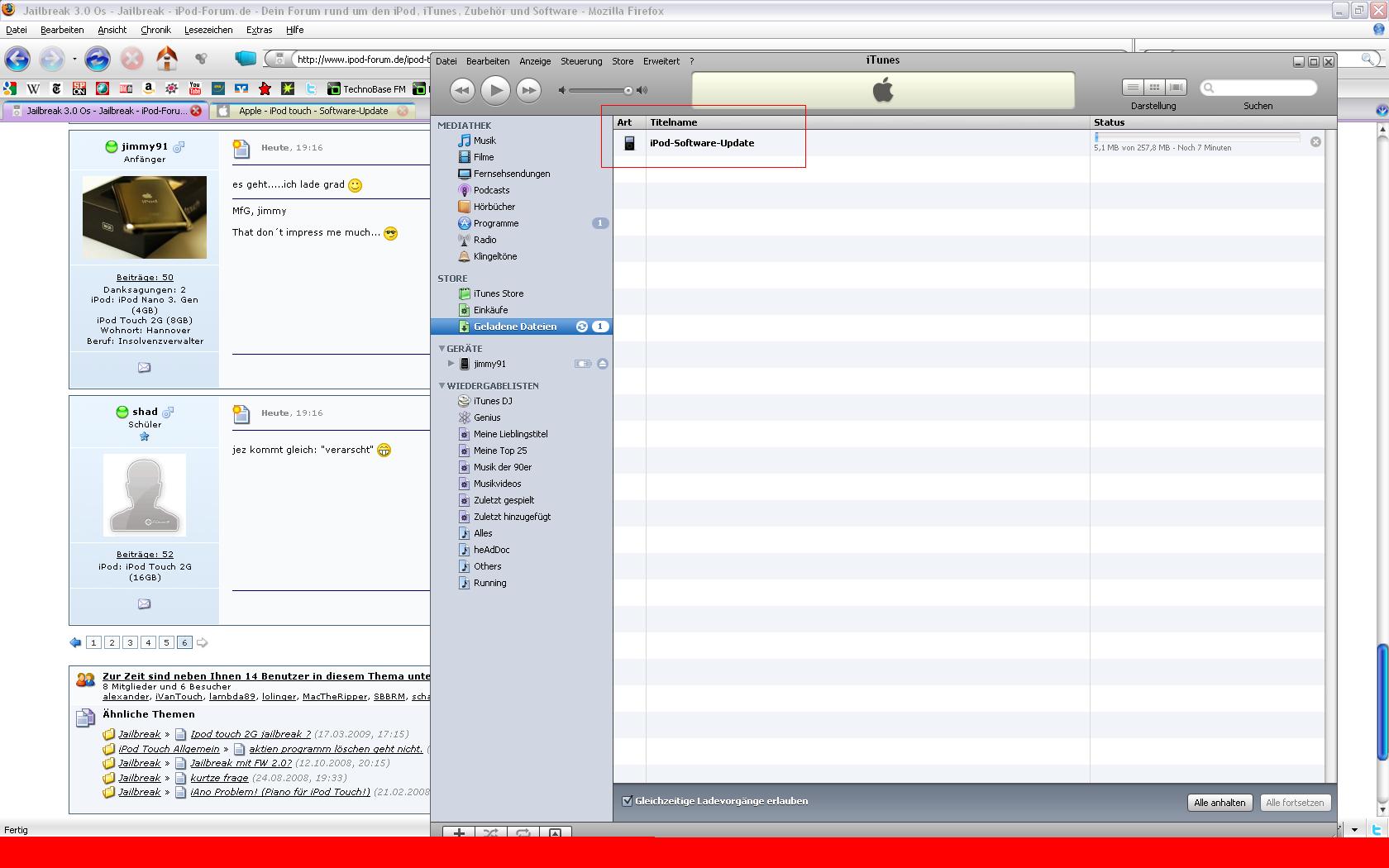This screenshot has width=1389, height=868.
Task: Go back in Firefox
Action: [x=17, y=59]
